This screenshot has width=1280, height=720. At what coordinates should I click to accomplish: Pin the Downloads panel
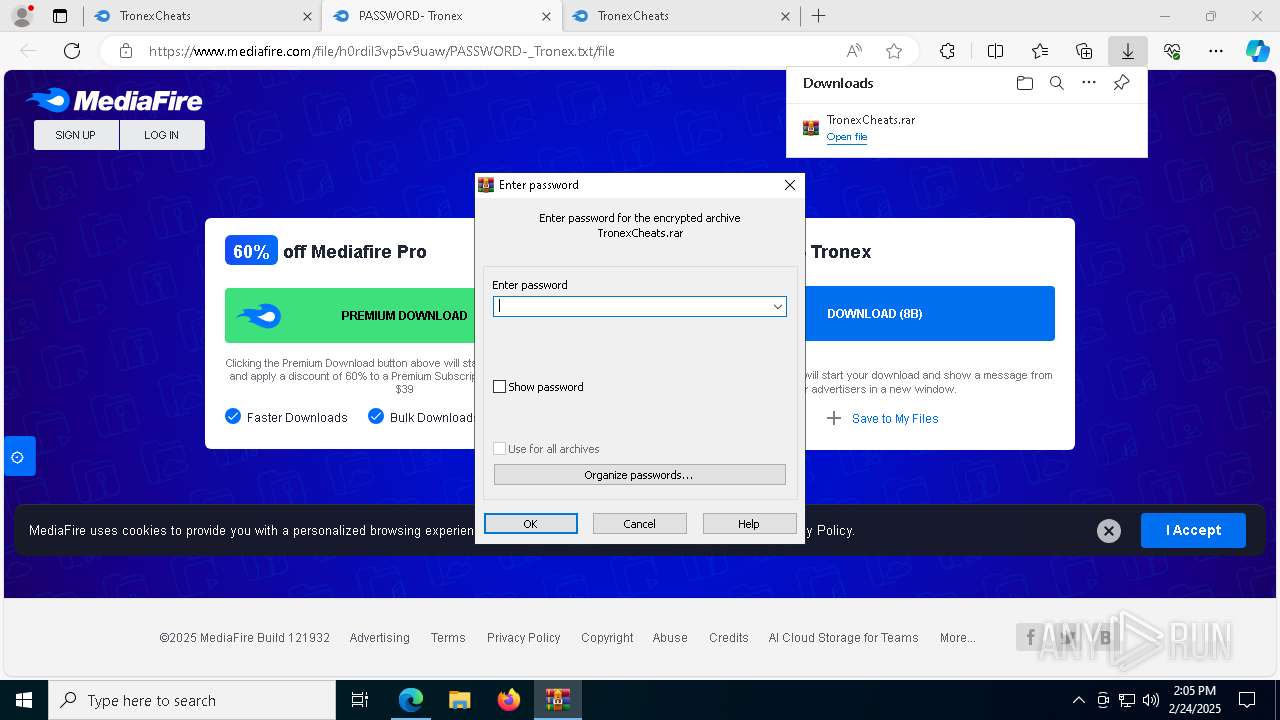click(x=1121, y=83)
